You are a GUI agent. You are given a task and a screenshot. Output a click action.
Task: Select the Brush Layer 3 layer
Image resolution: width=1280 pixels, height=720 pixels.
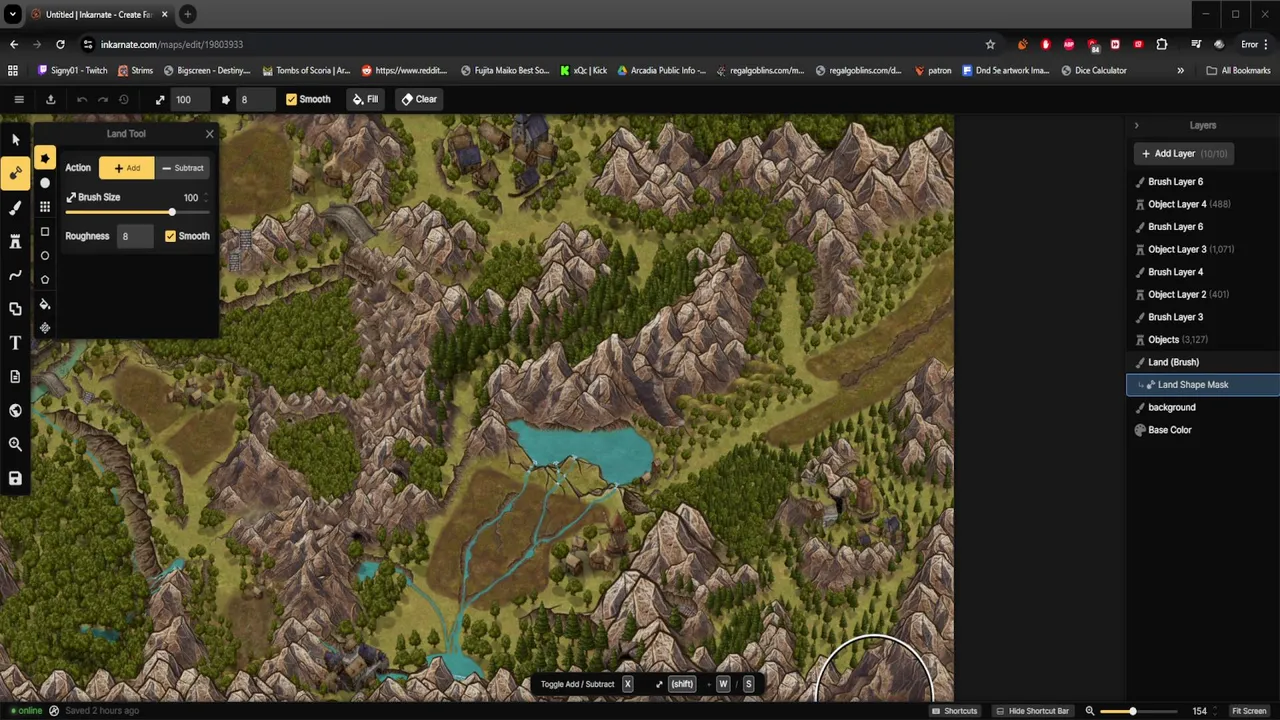1203,317
